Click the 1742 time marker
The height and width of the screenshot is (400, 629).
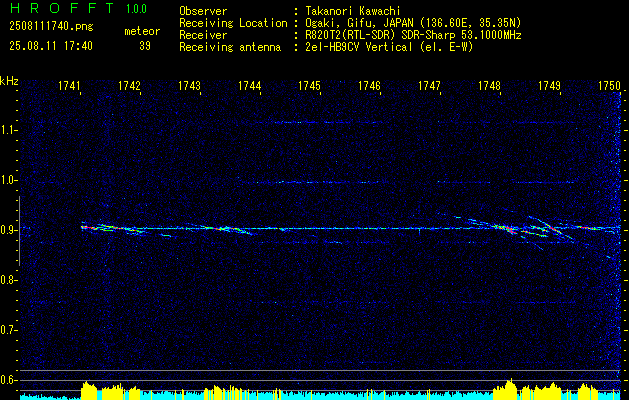[130, 85]
